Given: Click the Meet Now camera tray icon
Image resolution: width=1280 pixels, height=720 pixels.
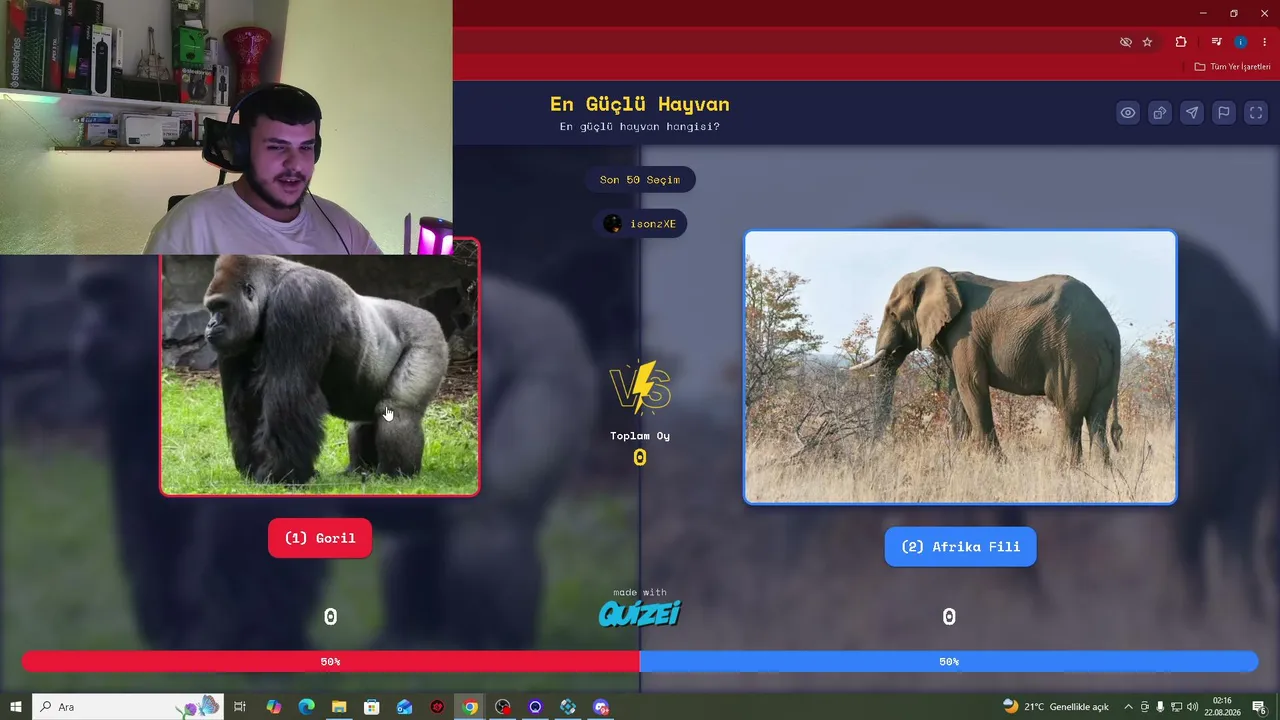Looking at the screenshot, I should point(1145,707).
